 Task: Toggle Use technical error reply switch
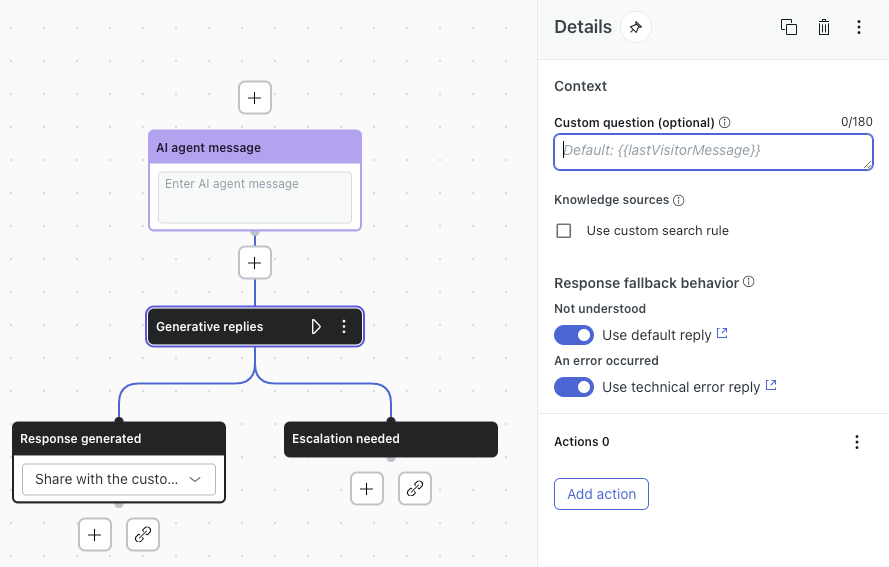(x=574, y=387)
